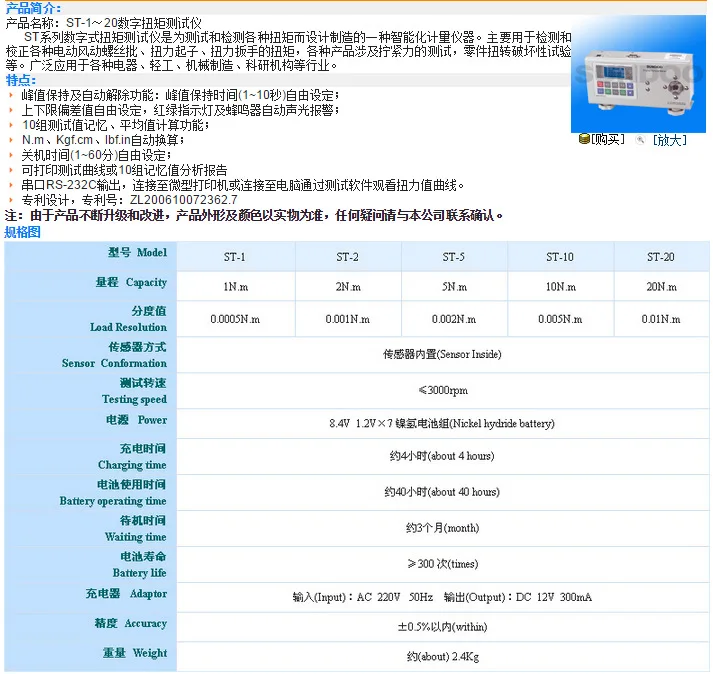Click the ST-5 model cell
The height and width of the screenshot is (674, 713).
pyautogui.click(x=454, y=257)
